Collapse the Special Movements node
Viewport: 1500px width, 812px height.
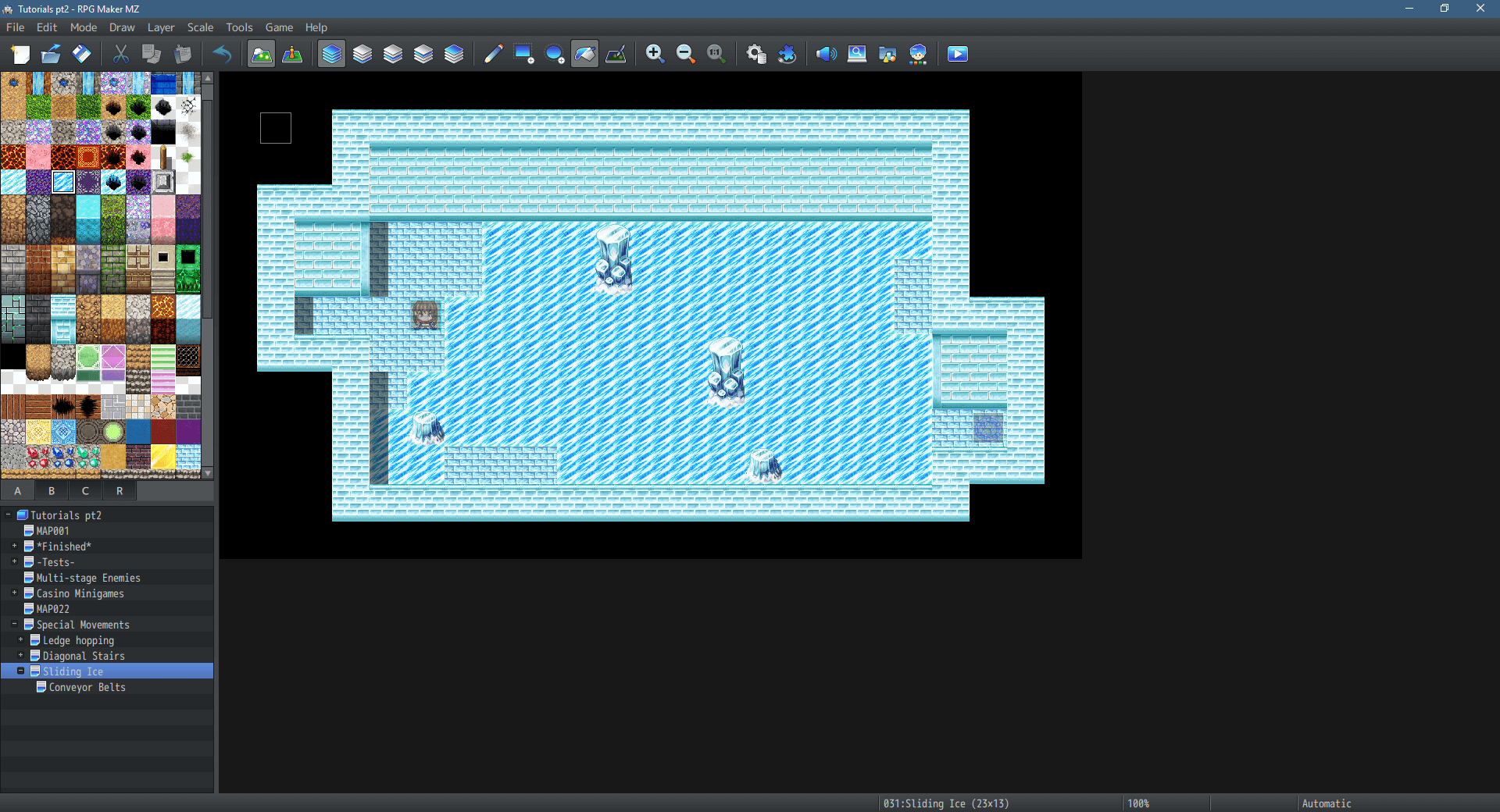click(x=15, y=624)
